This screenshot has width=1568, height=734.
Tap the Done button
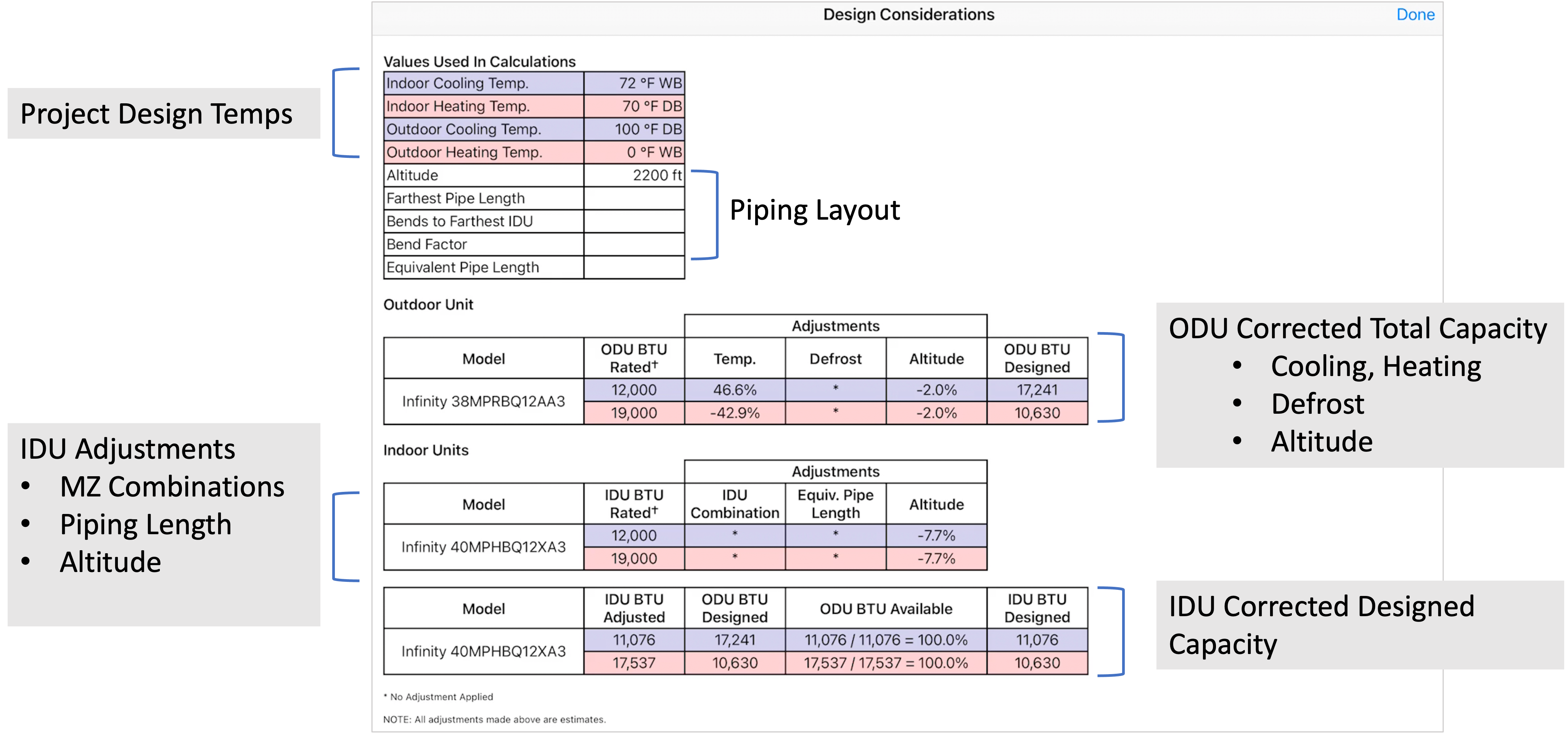pos(1415,14)
